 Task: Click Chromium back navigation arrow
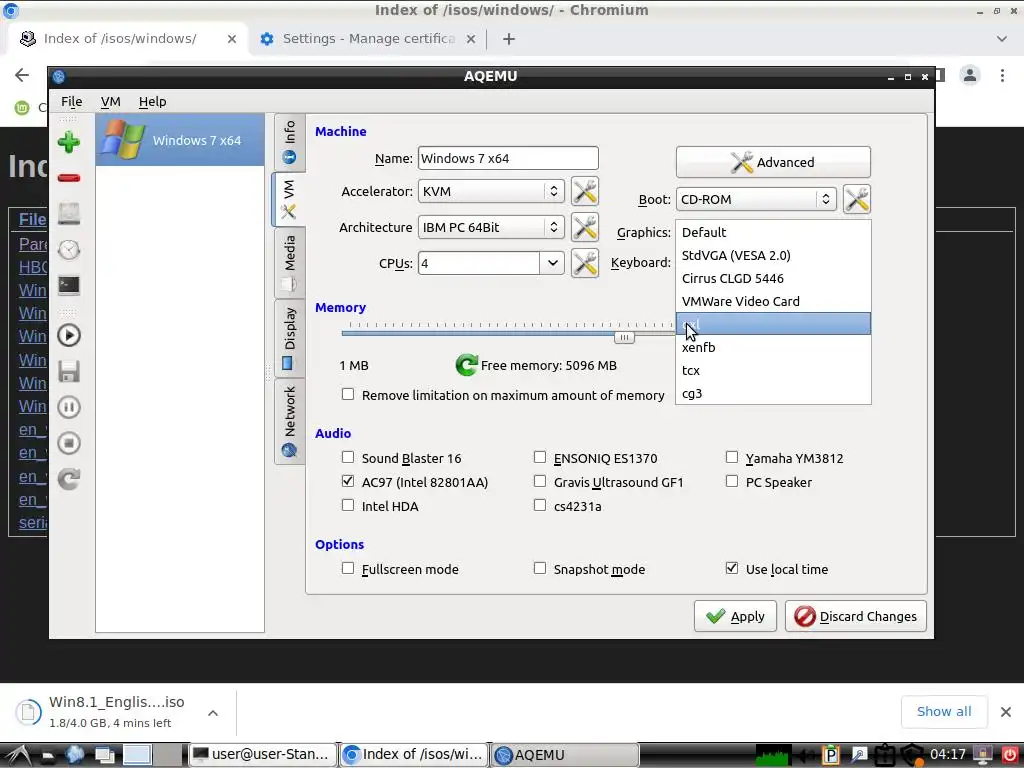pyautogui.click(x=22, y=75)
